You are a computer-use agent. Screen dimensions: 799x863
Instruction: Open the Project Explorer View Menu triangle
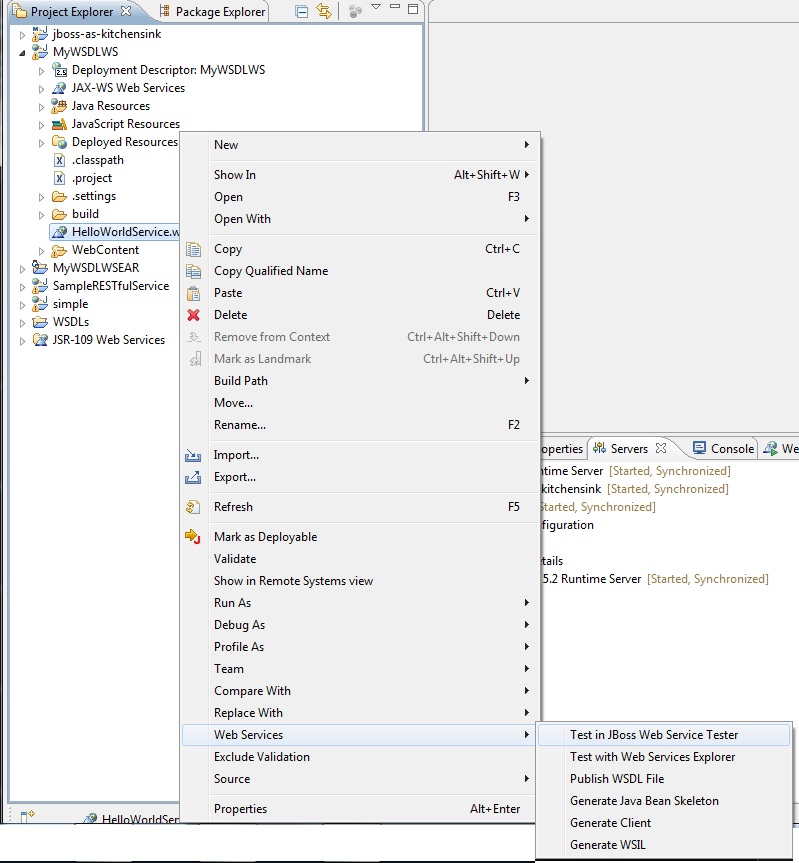pos(376,7)
